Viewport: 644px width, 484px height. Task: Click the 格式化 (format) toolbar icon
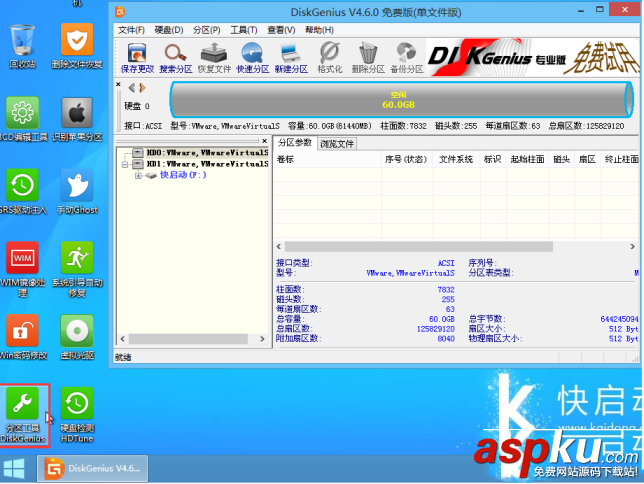(x=330, y=58)
